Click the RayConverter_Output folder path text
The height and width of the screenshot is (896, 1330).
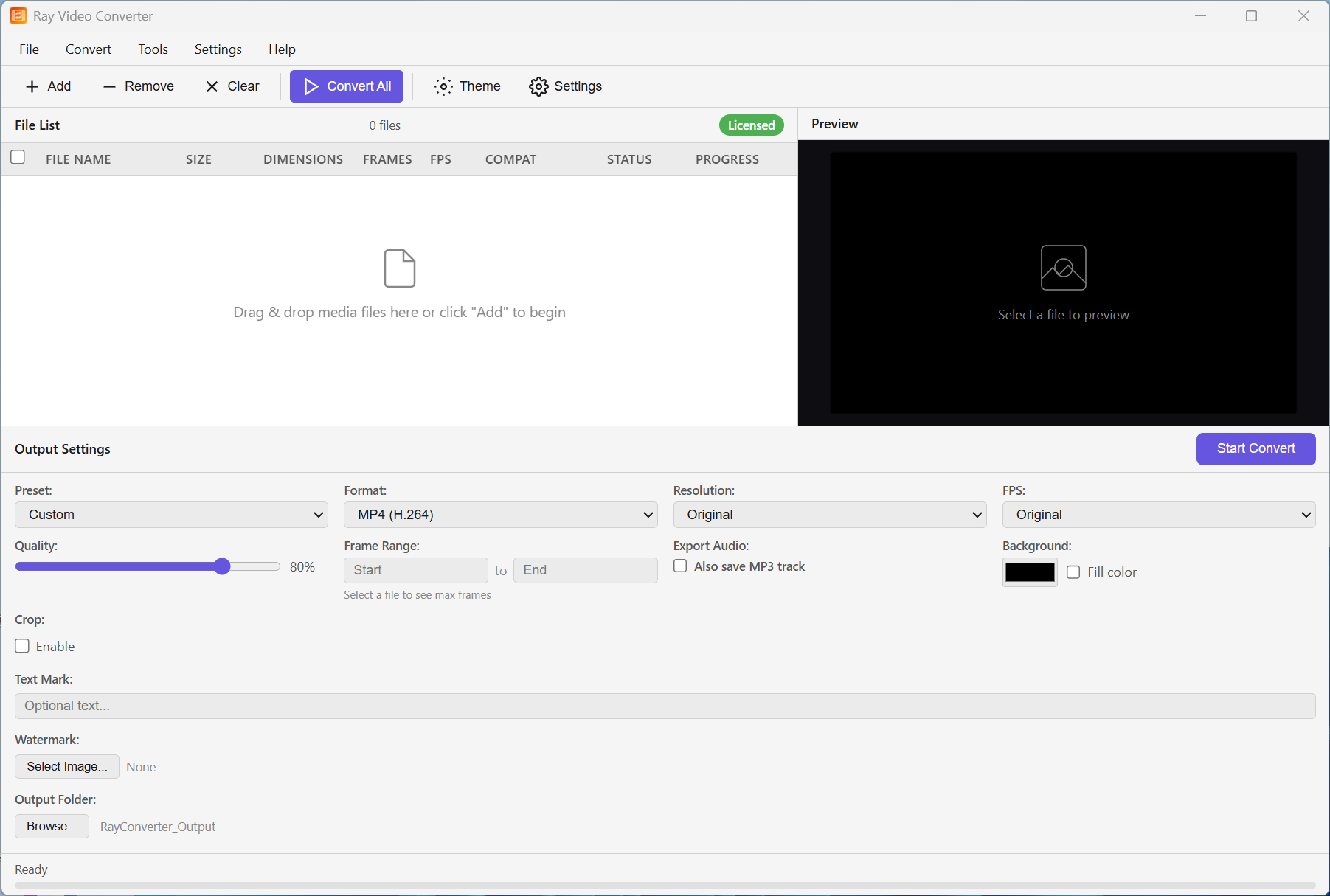(158, 827)
